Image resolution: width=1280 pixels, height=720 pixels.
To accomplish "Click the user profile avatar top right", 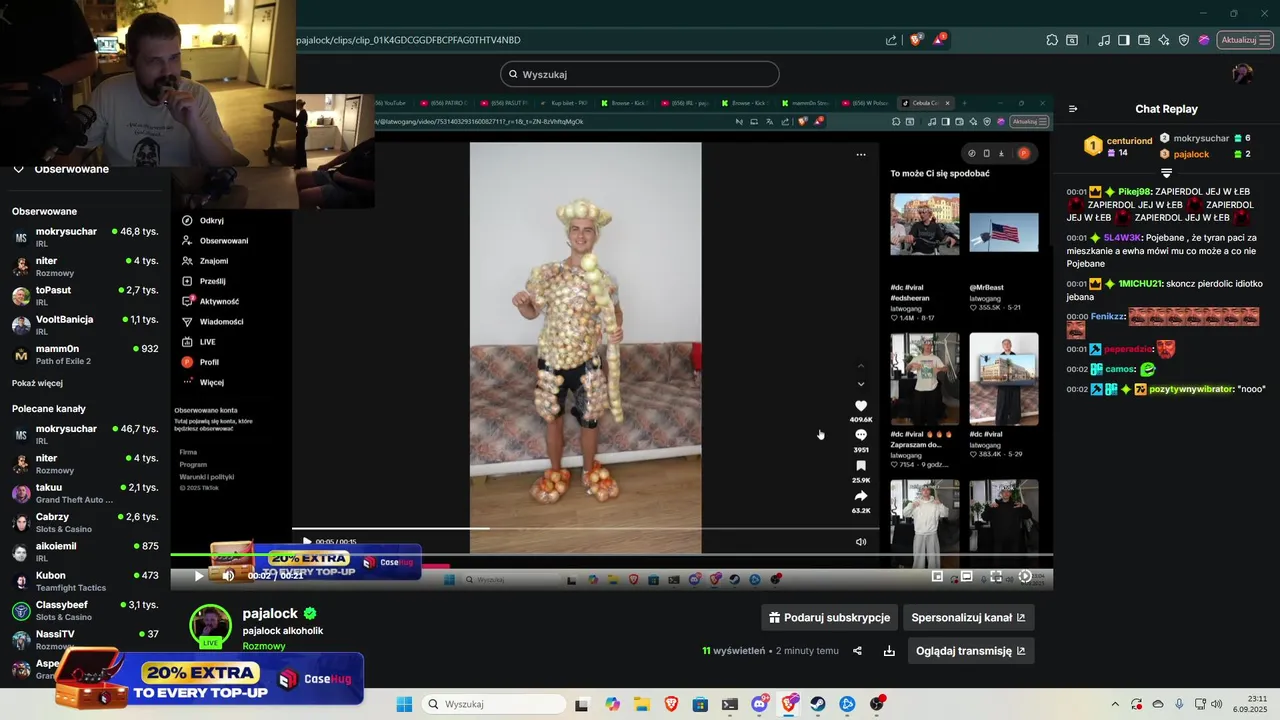I will [1243, 74].
